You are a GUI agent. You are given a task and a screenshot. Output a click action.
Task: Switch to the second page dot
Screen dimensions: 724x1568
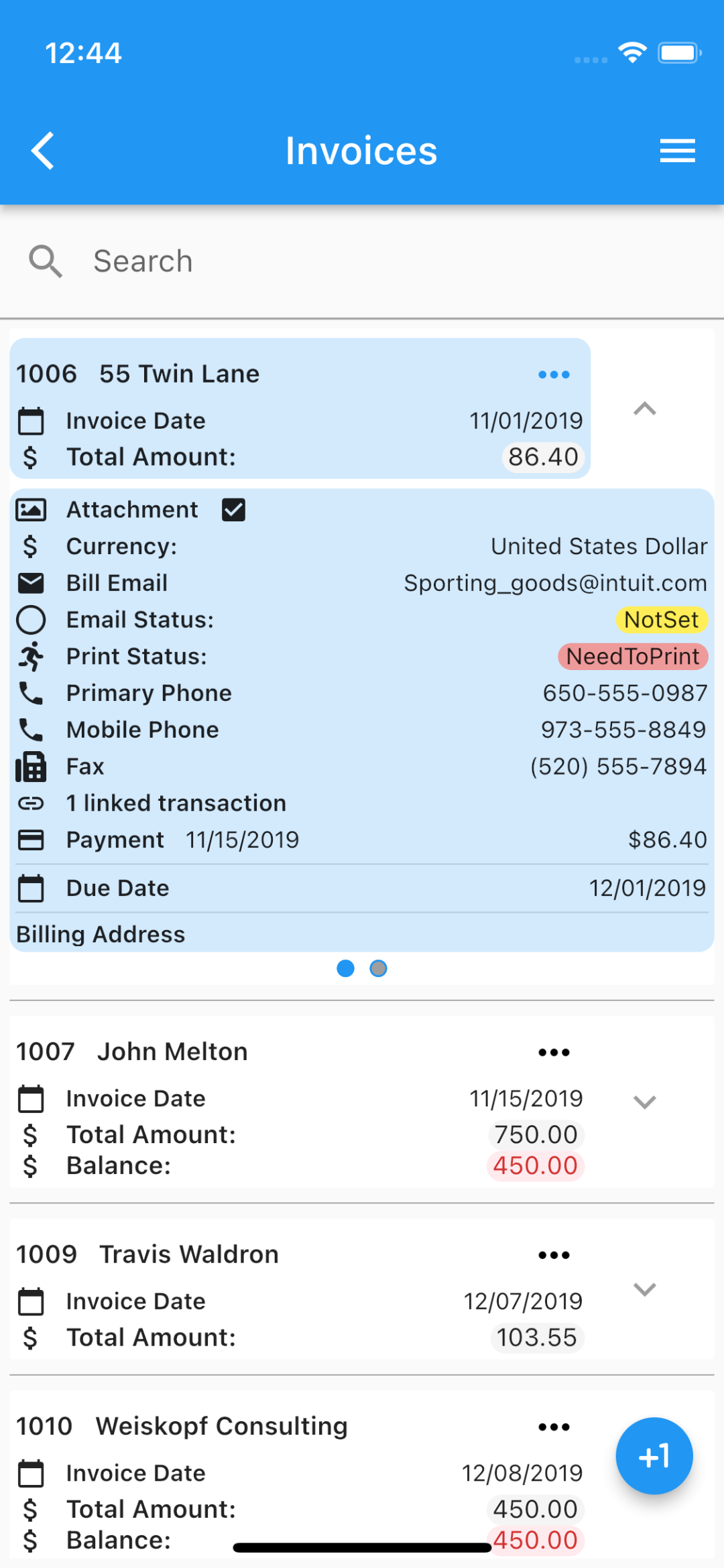pos(379,968)
